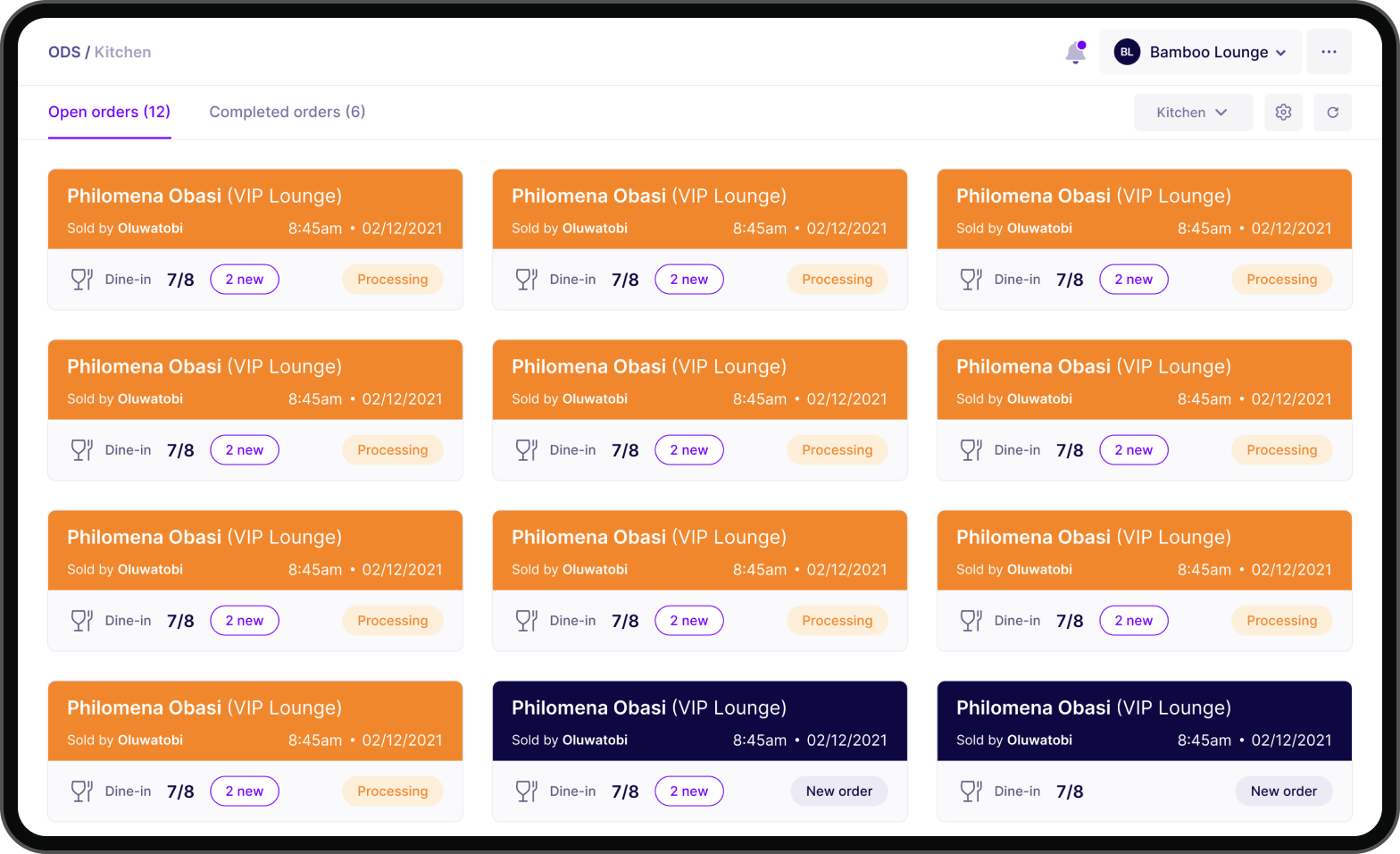Open the notifications bell
Viewport: 1400px width, 854px height.
[1076, 53]
